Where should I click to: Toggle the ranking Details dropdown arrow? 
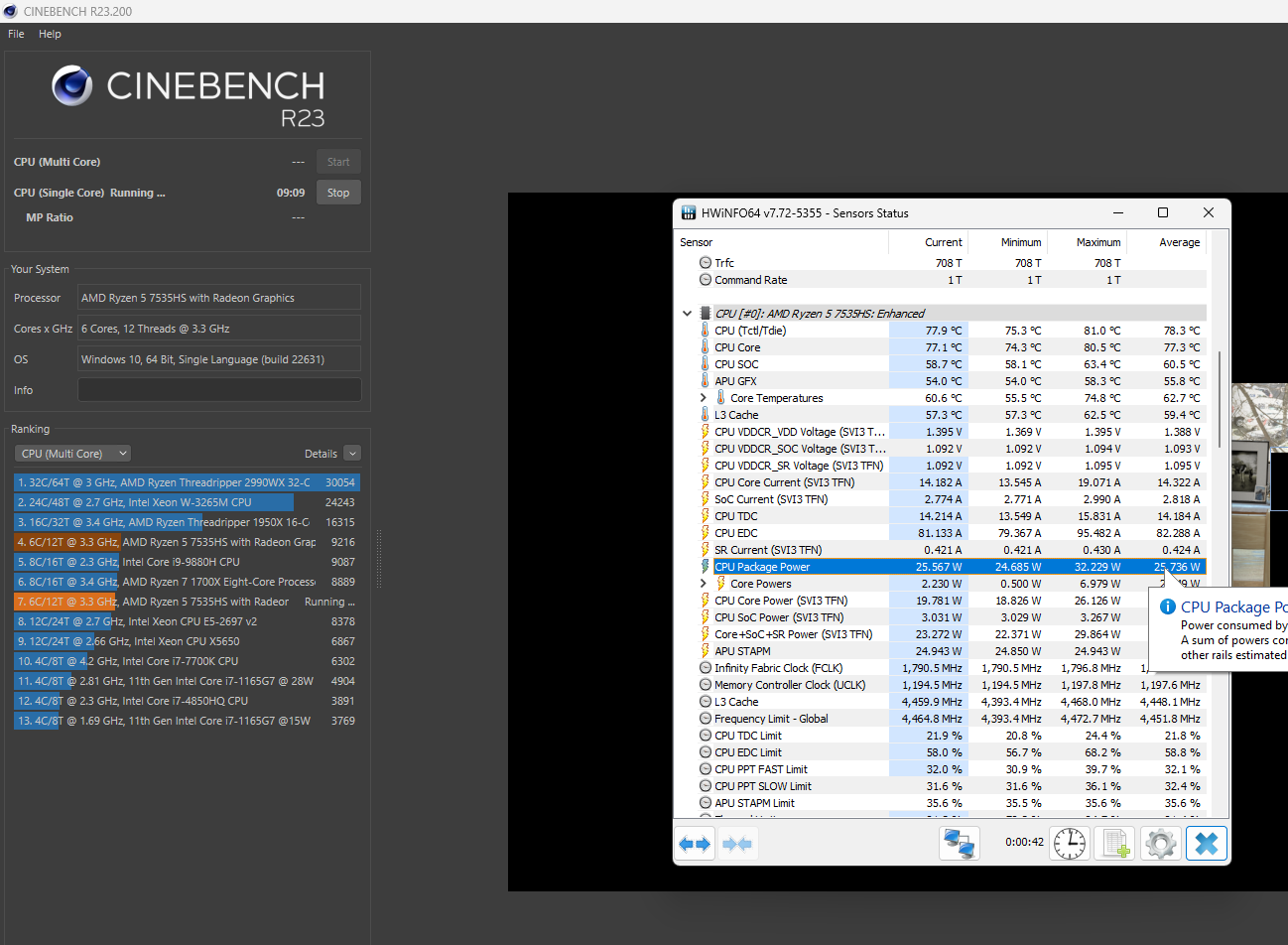coord(352,454)
